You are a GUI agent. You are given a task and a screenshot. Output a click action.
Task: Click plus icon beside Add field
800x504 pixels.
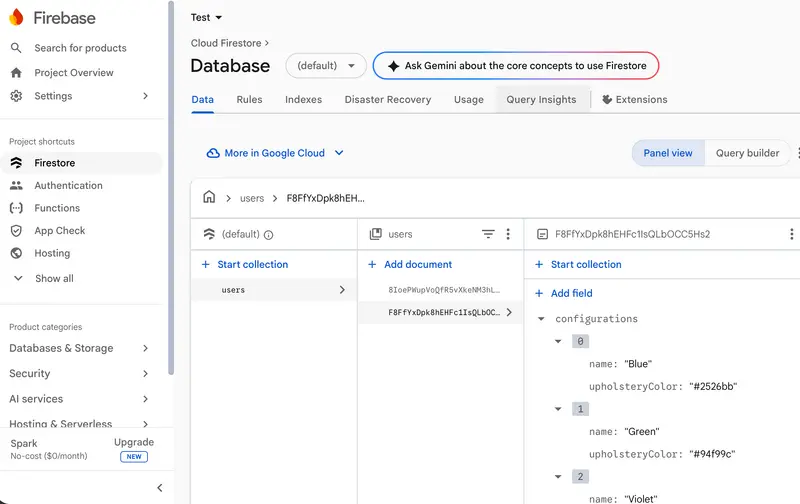tap(539, 293)
